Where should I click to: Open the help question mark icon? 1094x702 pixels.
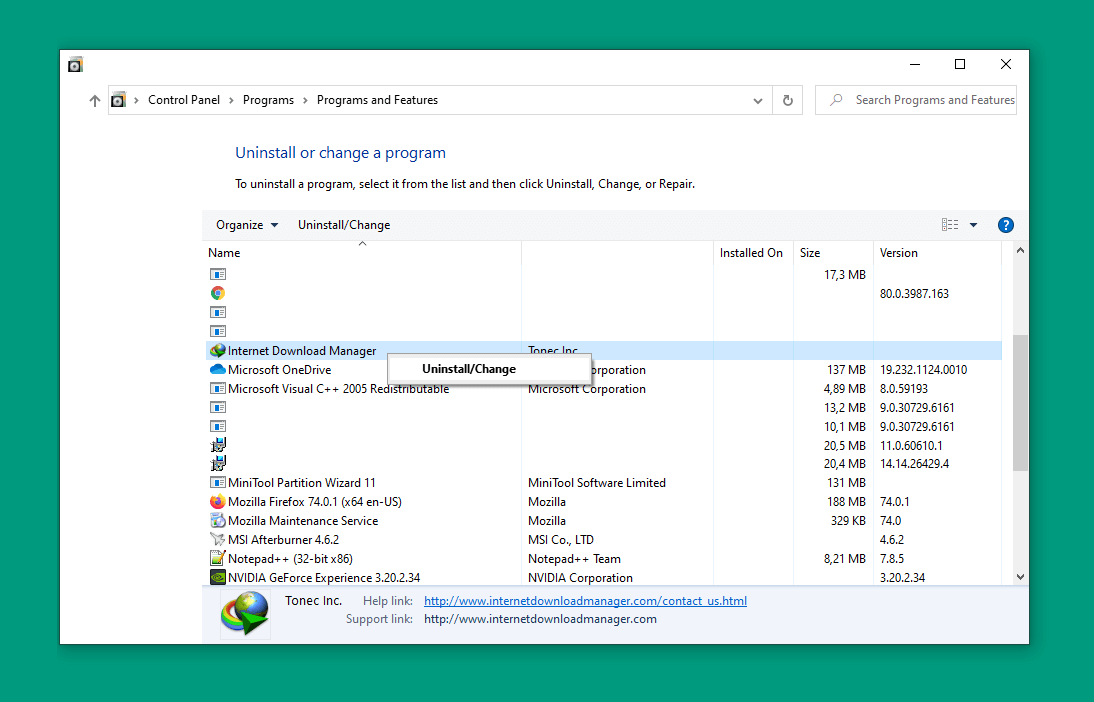1005,225
